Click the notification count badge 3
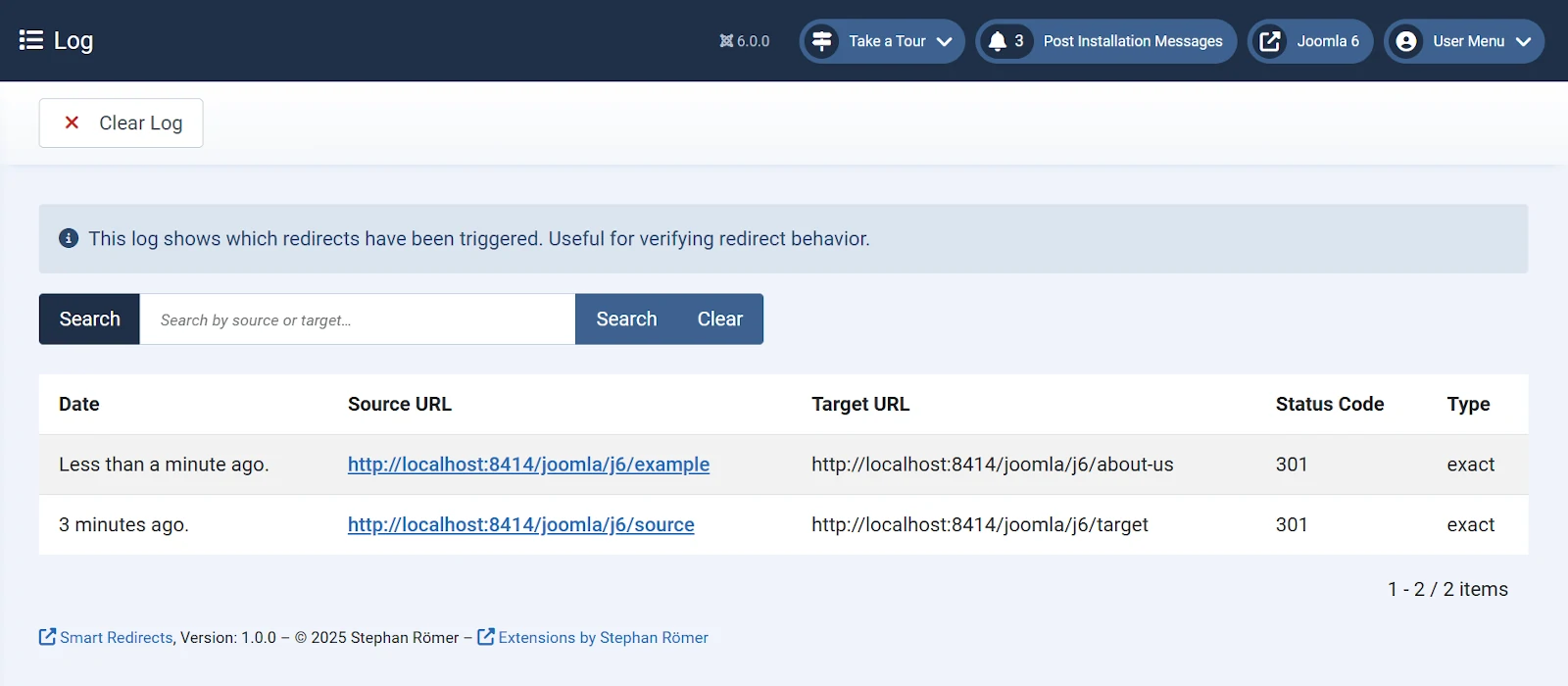1568x686 pixels. (1019, 41)
